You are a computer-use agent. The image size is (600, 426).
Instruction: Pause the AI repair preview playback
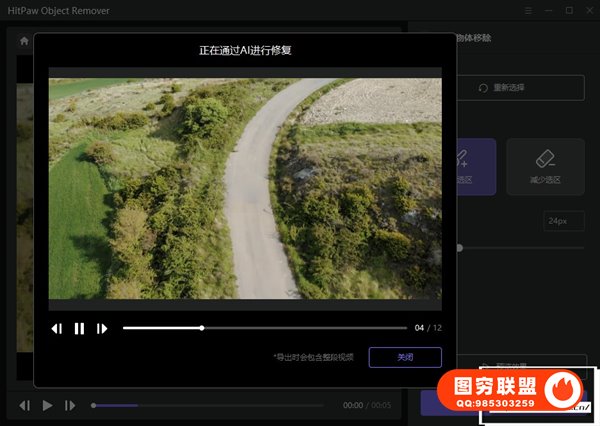[79, 328]
